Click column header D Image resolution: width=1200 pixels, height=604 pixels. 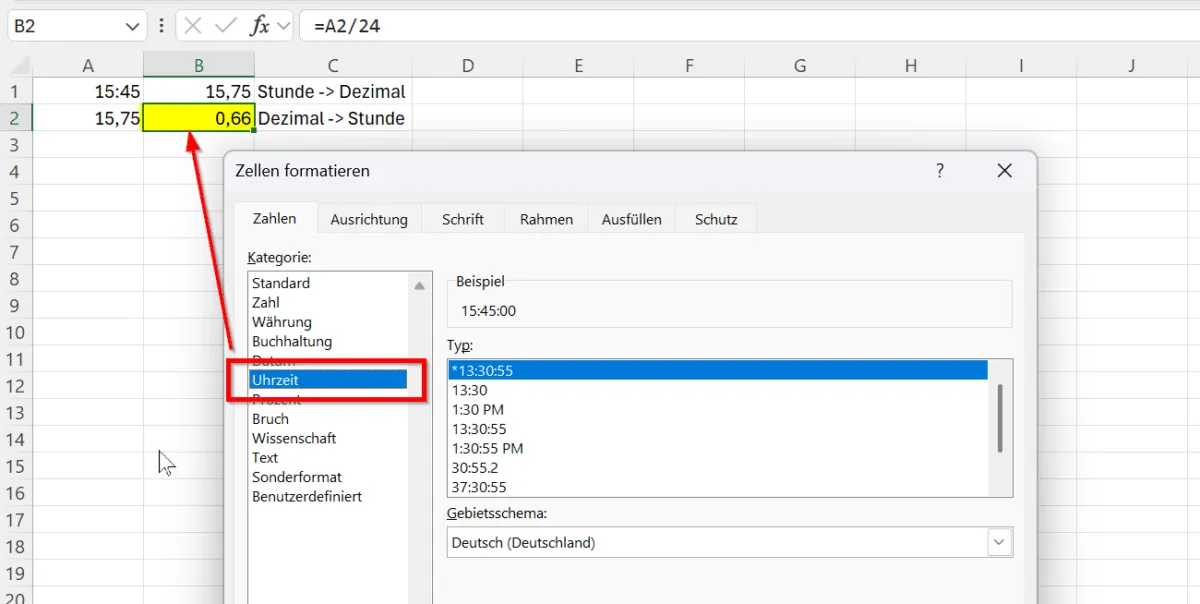point(467,64)
